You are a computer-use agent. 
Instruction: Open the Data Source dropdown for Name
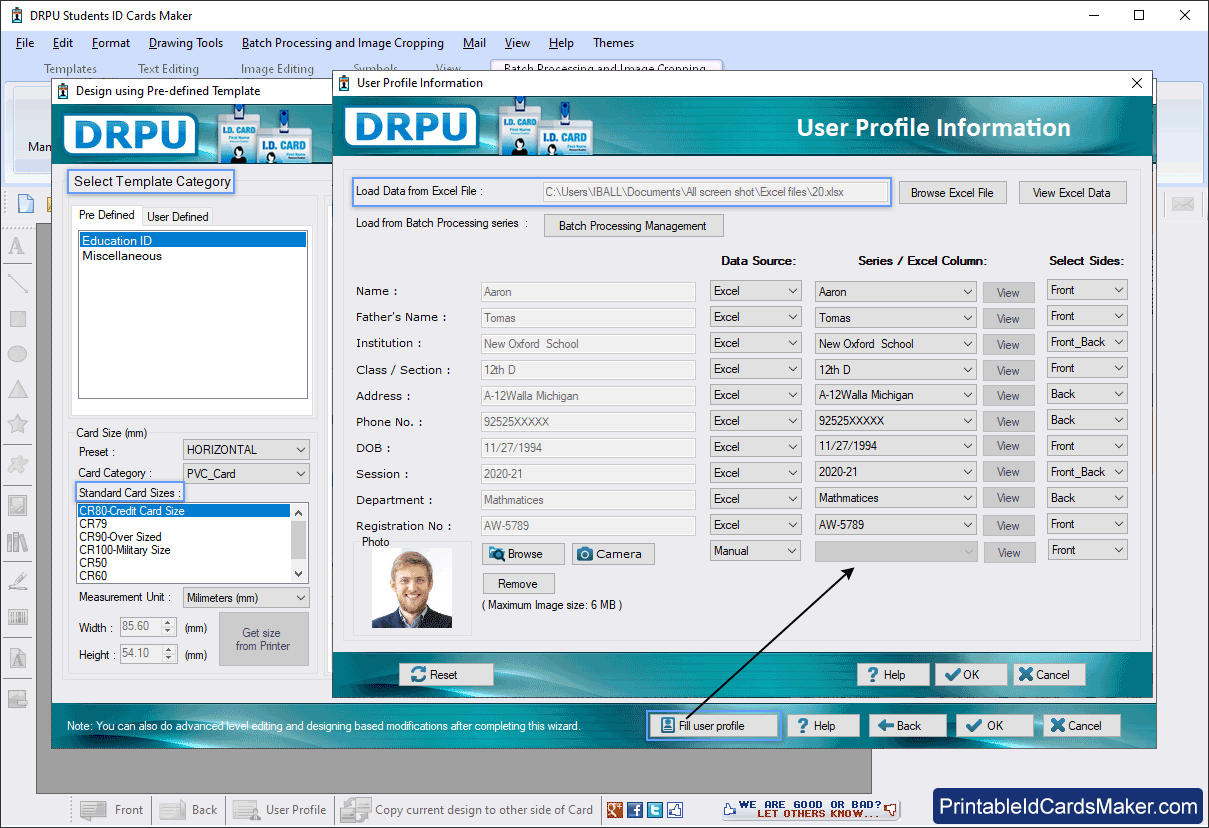[756, 291]
